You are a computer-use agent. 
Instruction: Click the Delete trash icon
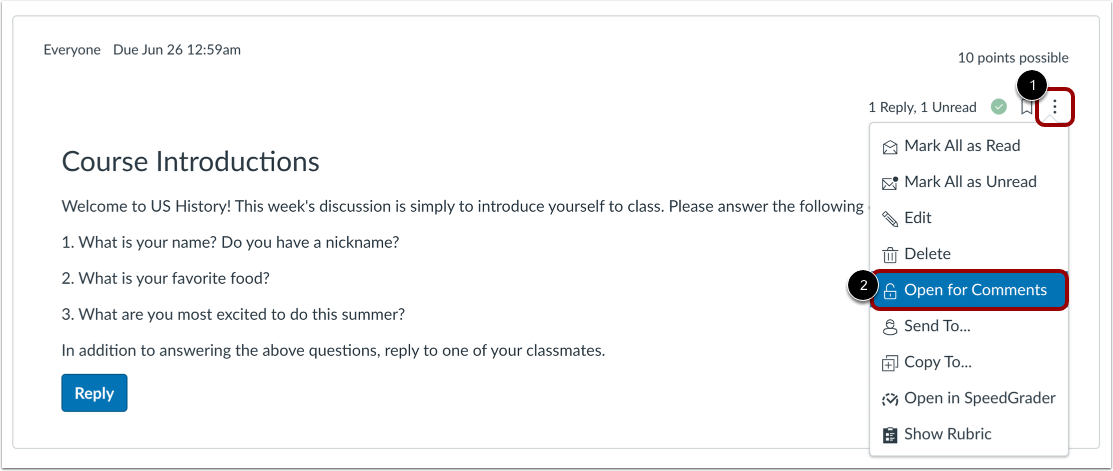[x=889, y=255]
